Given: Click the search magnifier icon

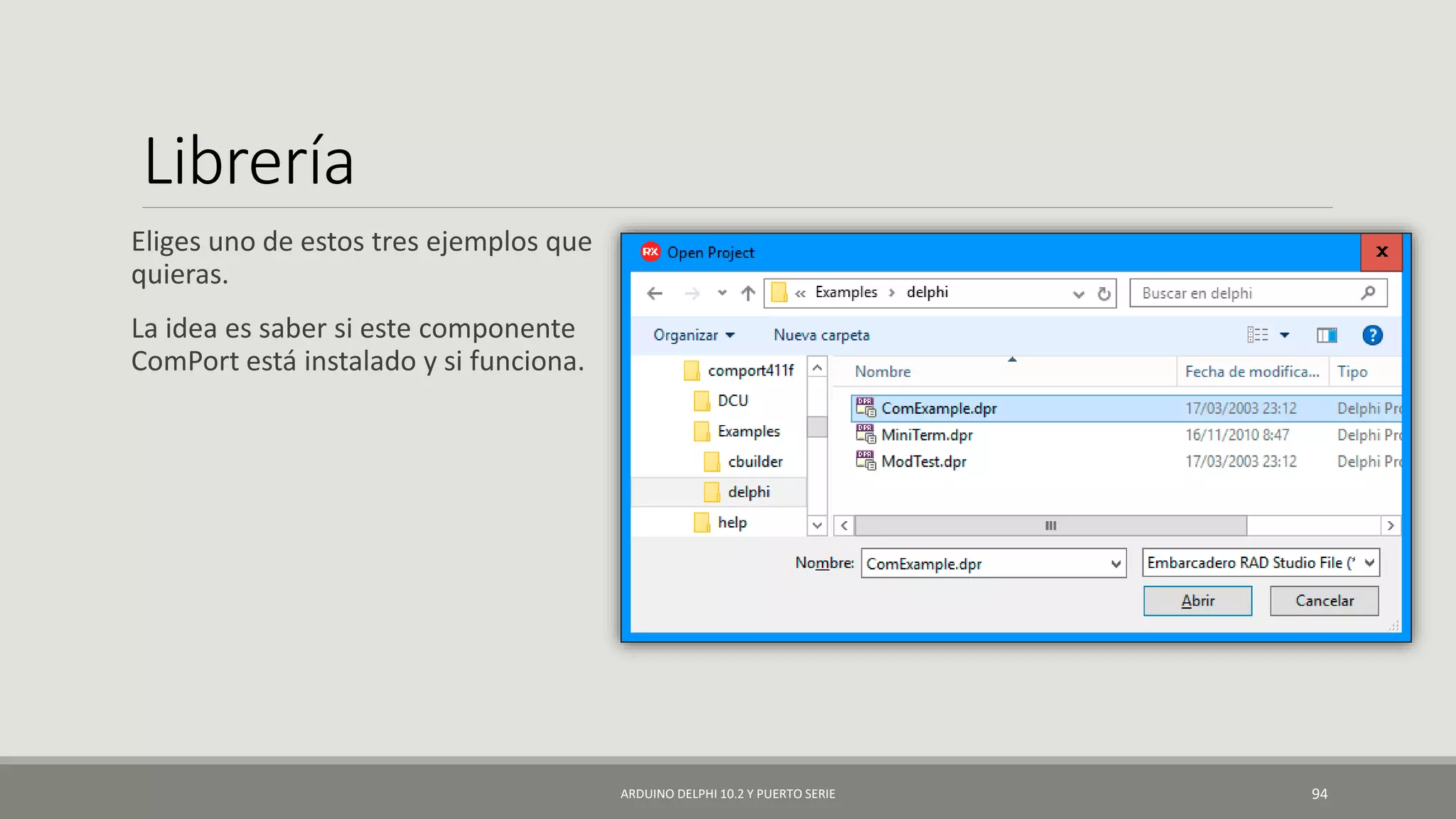Looking at the screenshot, I should 1368,292.
